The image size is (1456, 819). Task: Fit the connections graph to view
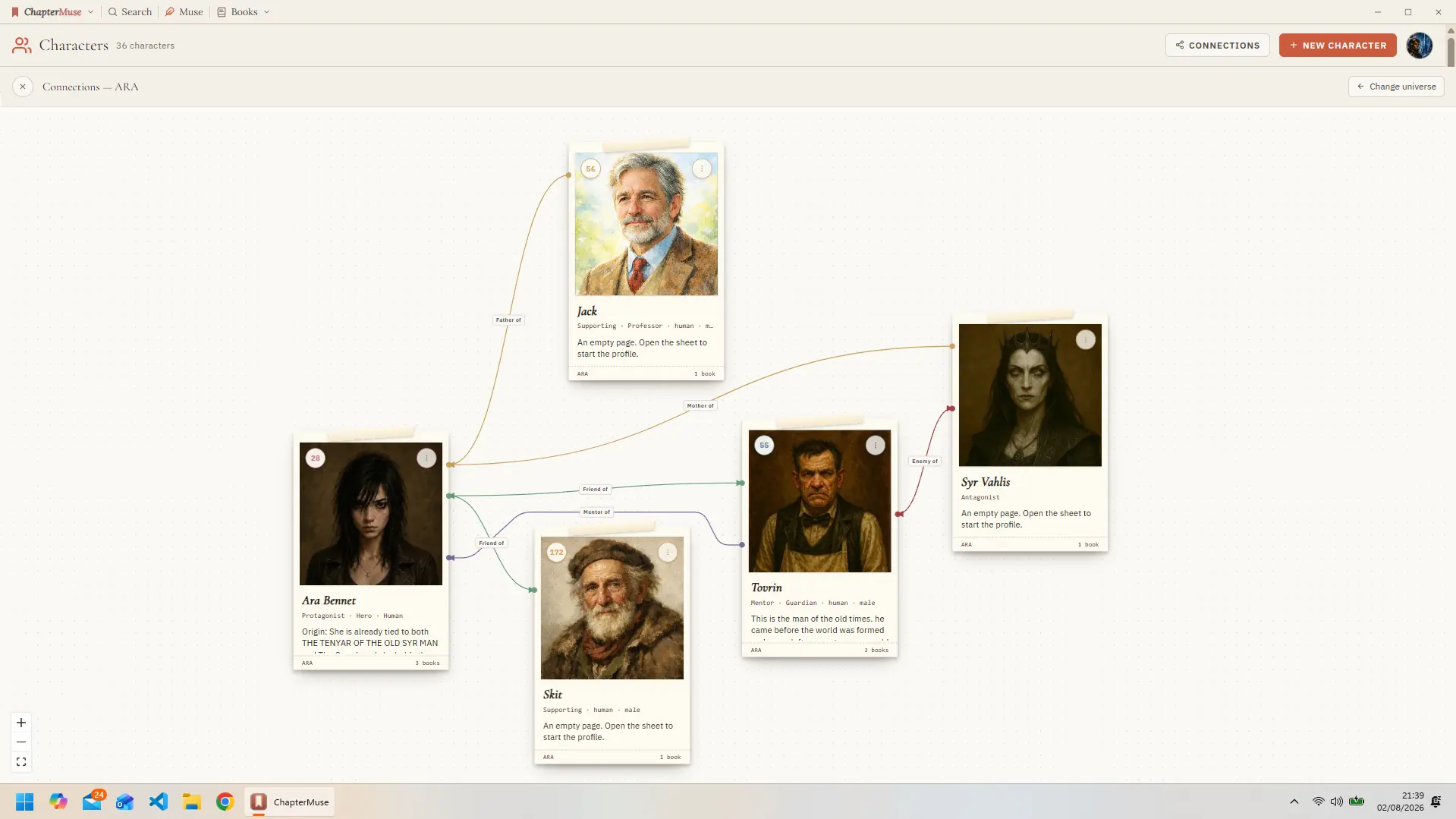pyautogui.click(x=21, y=762)
